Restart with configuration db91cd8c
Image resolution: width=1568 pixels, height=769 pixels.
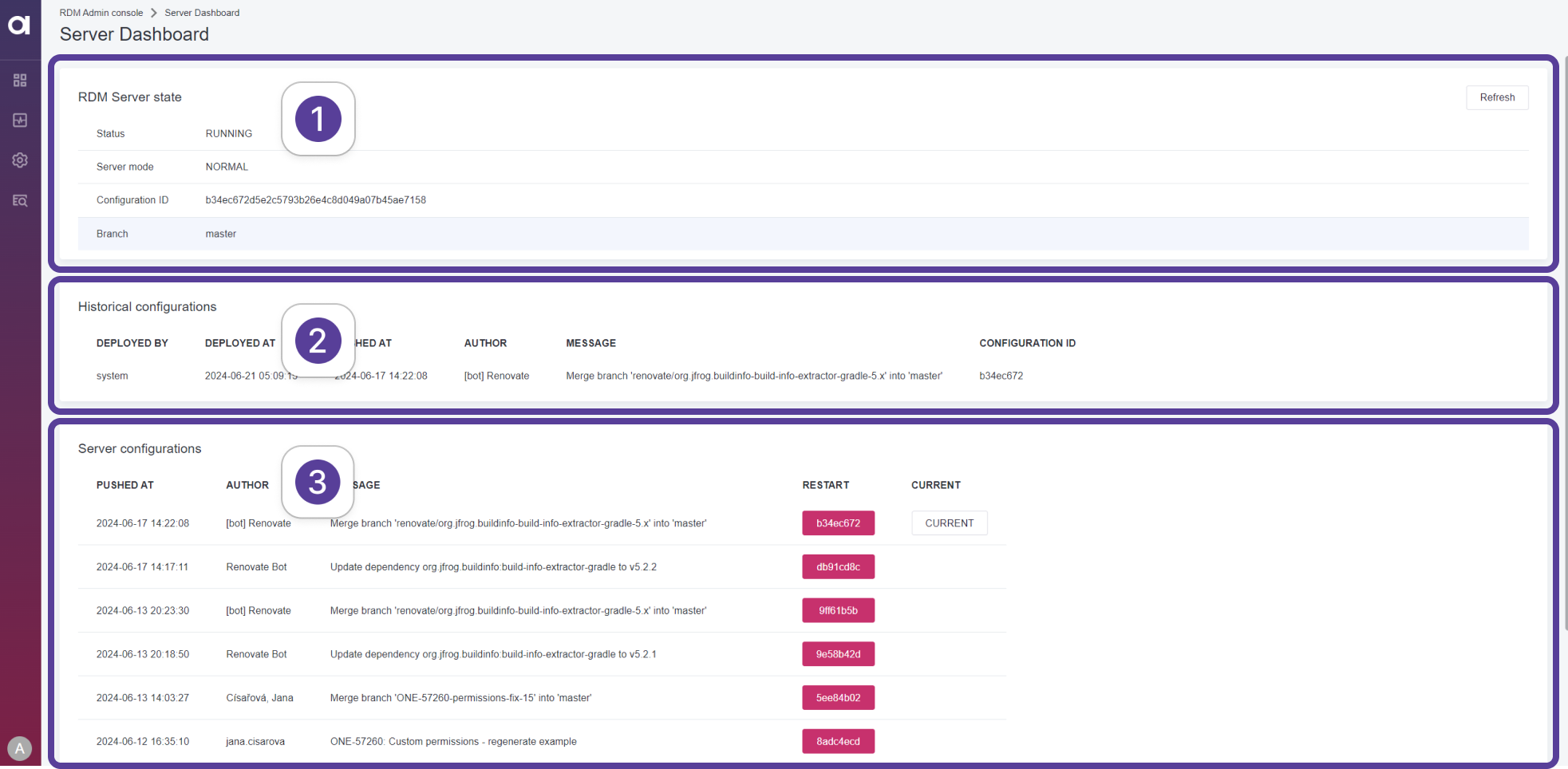(838, 567)
